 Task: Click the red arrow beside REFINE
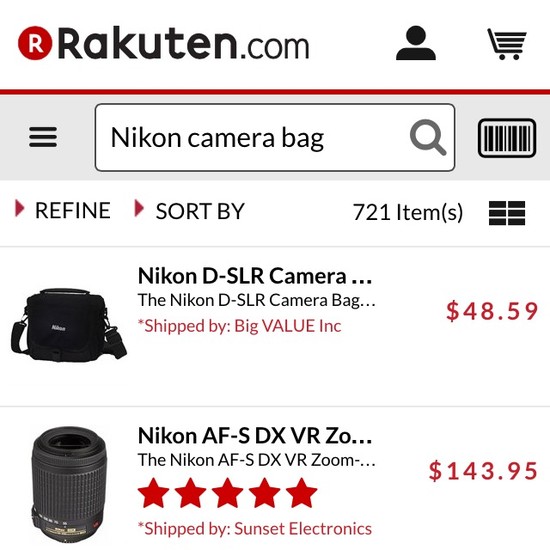pos(20,208)
